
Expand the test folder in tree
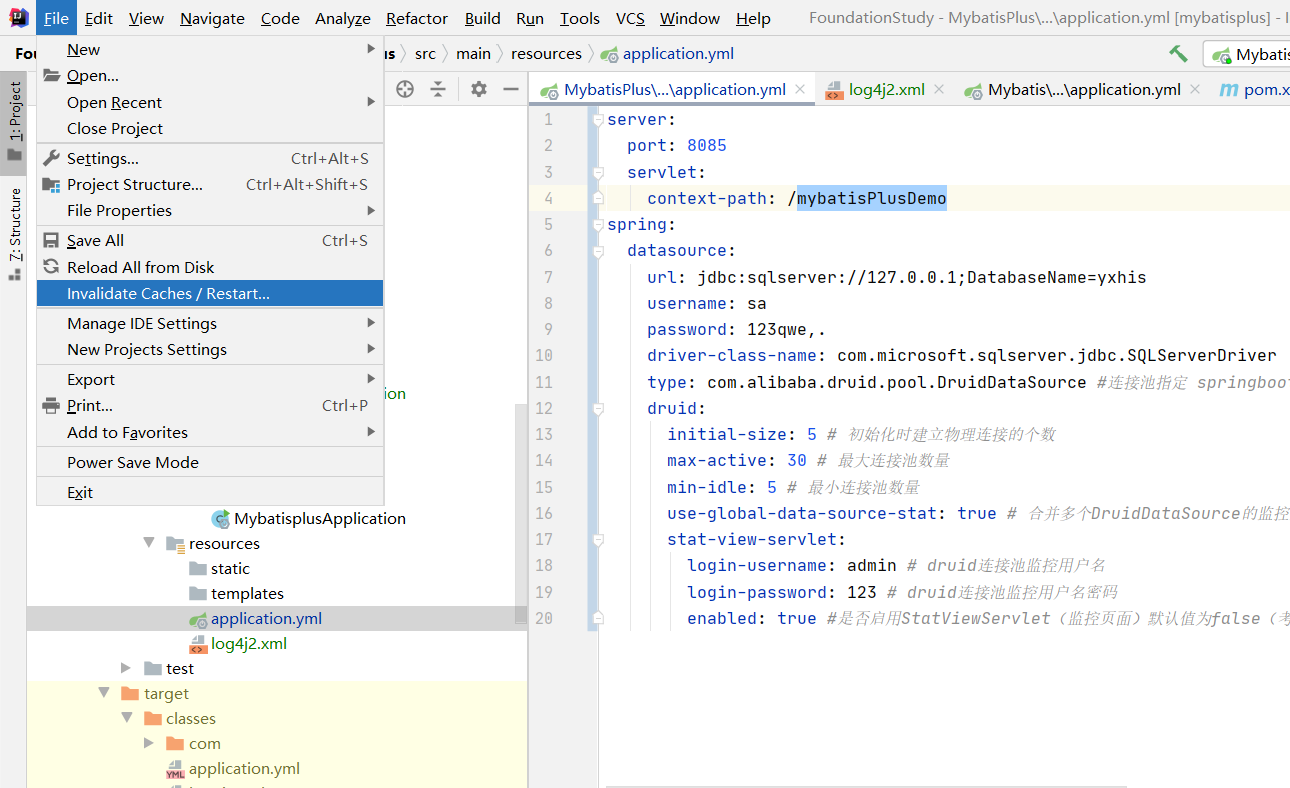click(126, 668)
